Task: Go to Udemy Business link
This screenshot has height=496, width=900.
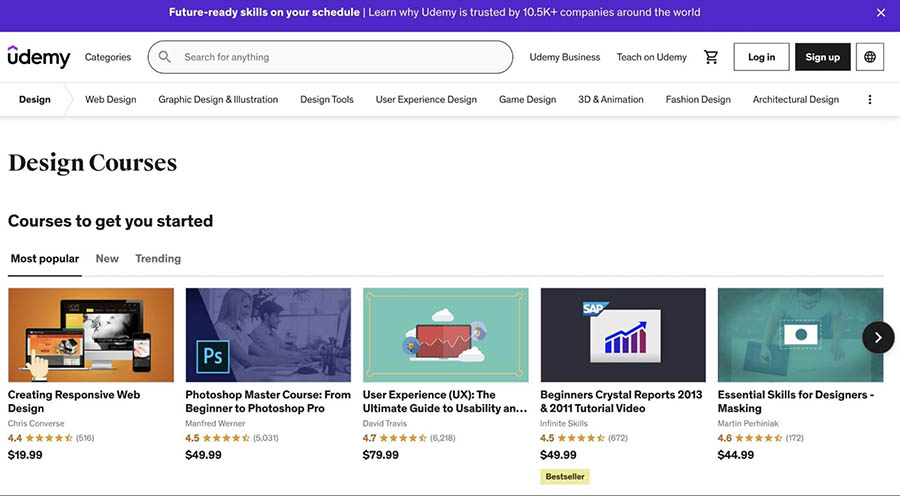Action: [565, 57]
